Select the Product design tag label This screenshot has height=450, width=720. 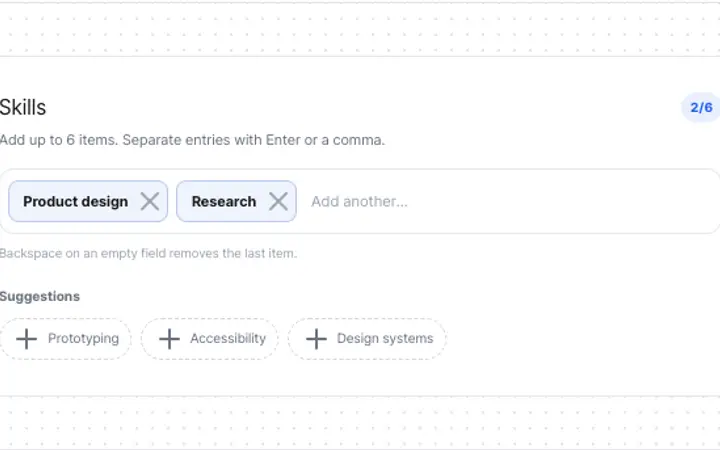[75, 202]
